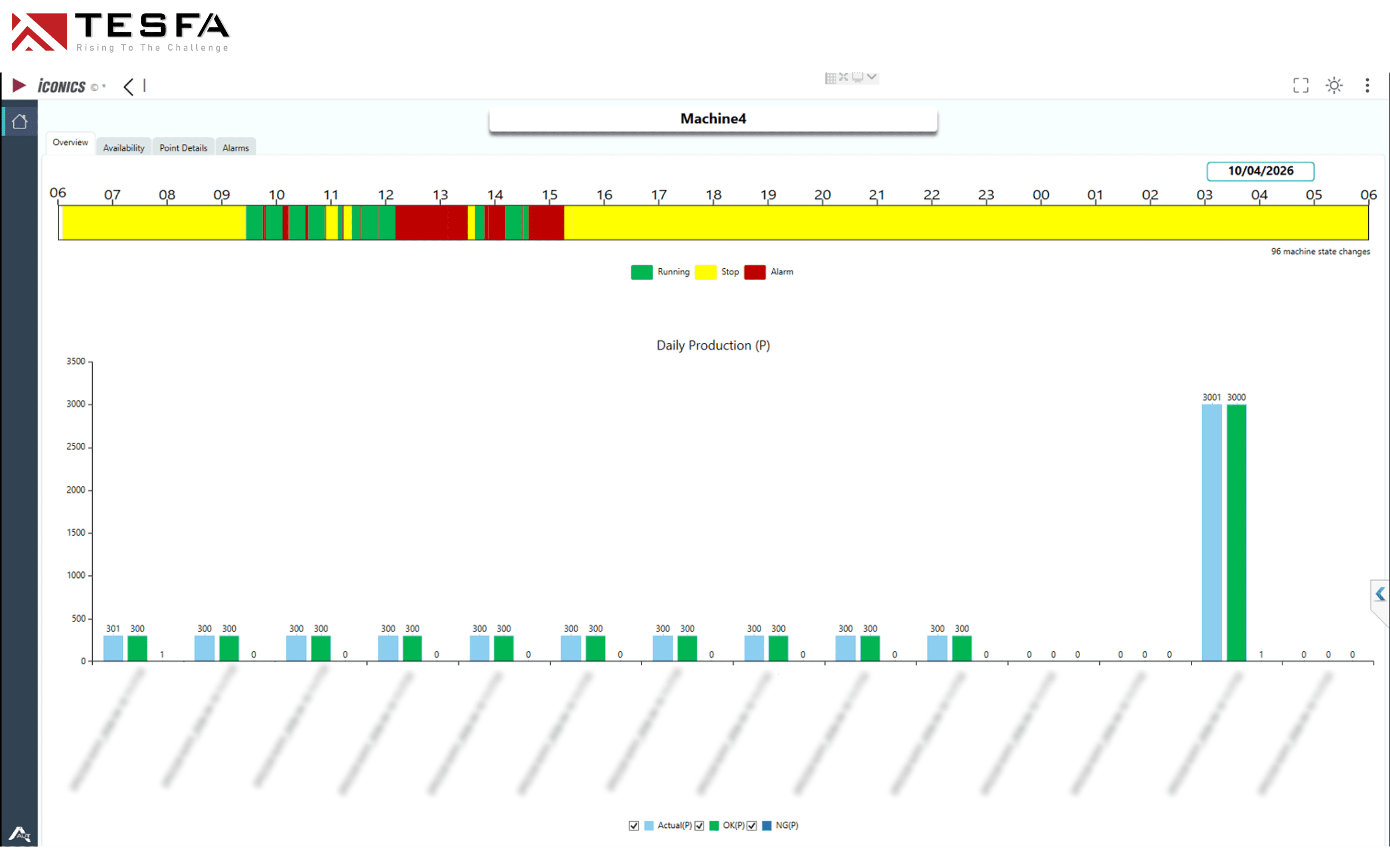The image size is (1390, 868).
Task: Switch to the Availability tab
Action: click(123, 147)
